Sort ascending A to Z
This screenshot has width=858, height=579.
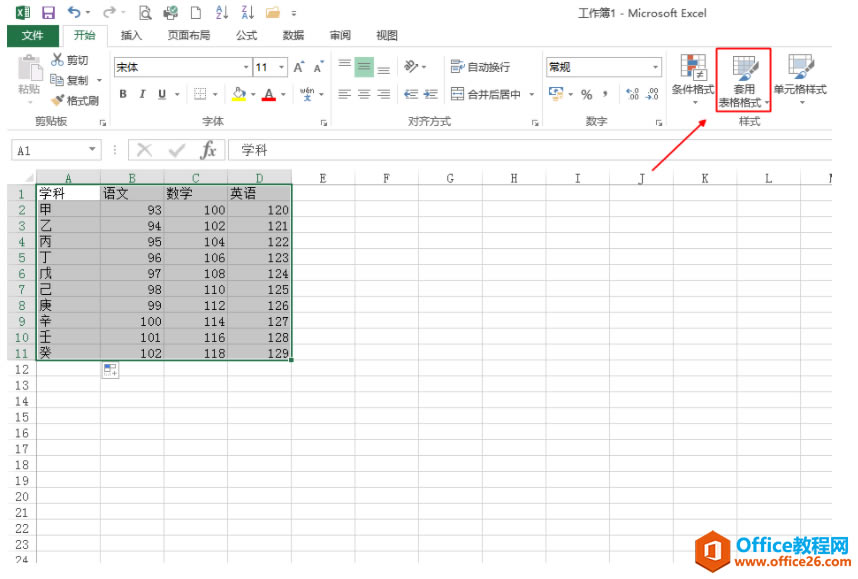tap(222, 12)
